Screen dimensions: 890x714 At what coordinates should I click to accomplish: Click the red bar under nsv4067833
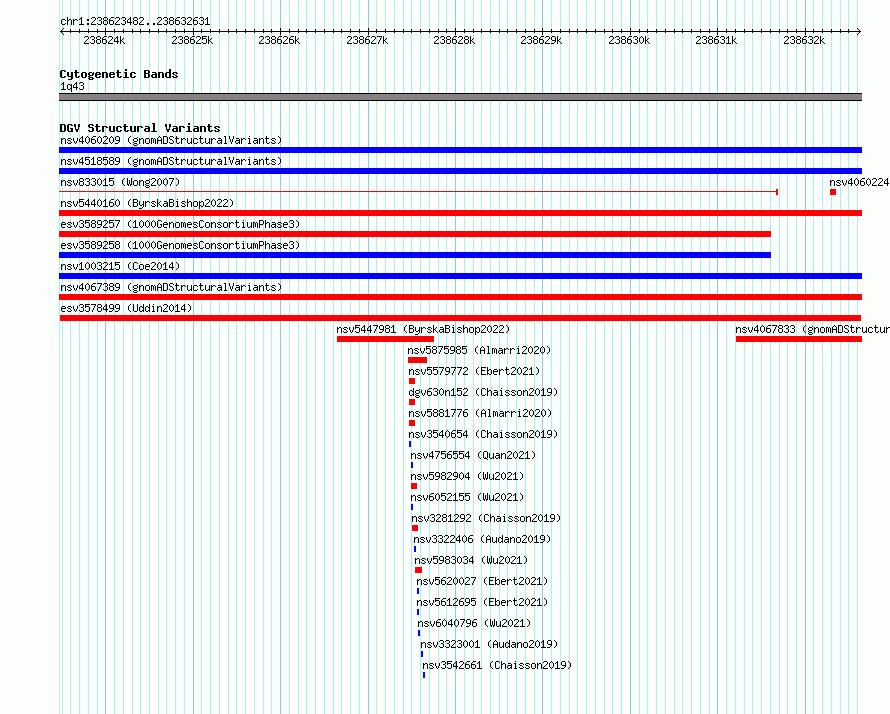point(799,339)
